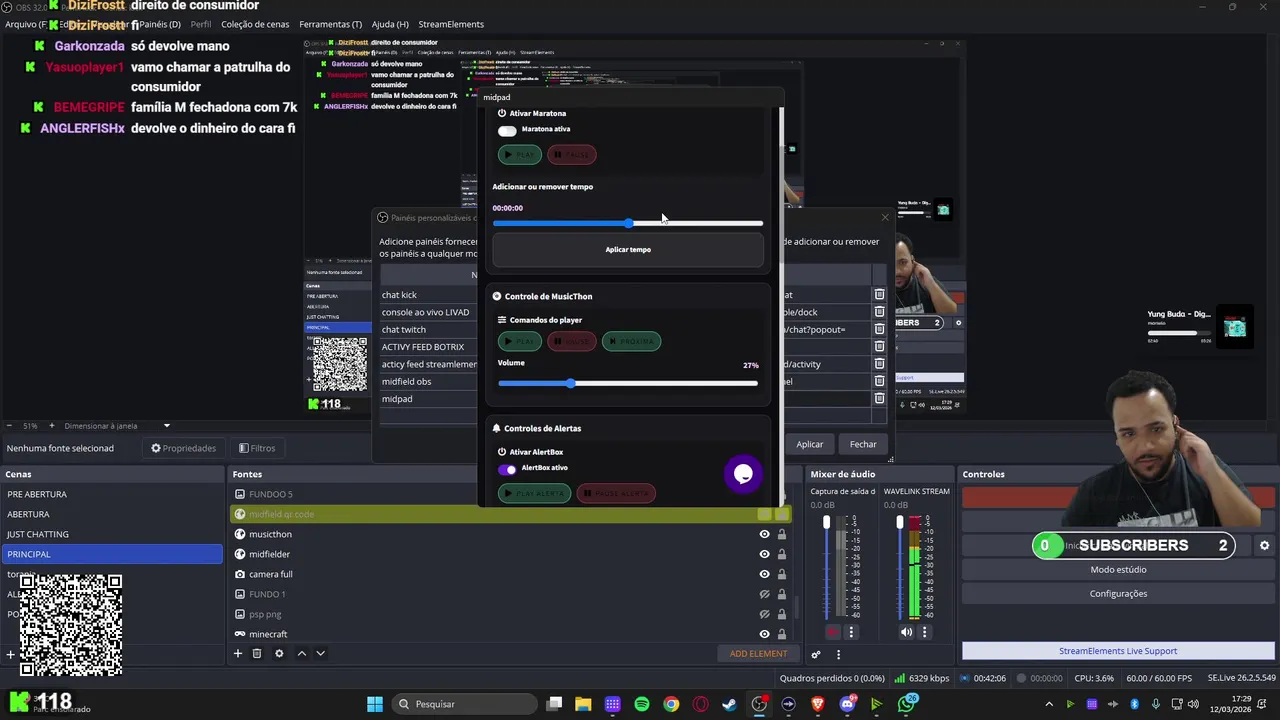1280x720 pixels.
Task: Toggle visibility of minecraft source
Action: (x=764, y=634)
